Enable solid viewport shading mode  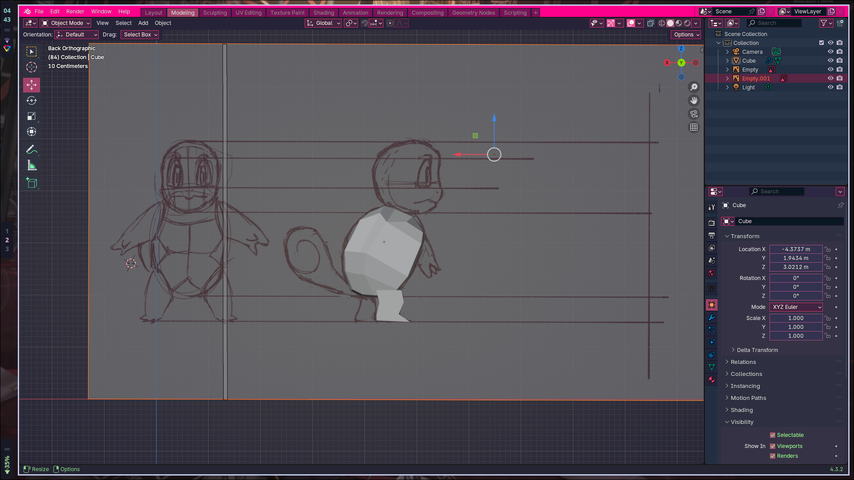click(x=670, y=23)
